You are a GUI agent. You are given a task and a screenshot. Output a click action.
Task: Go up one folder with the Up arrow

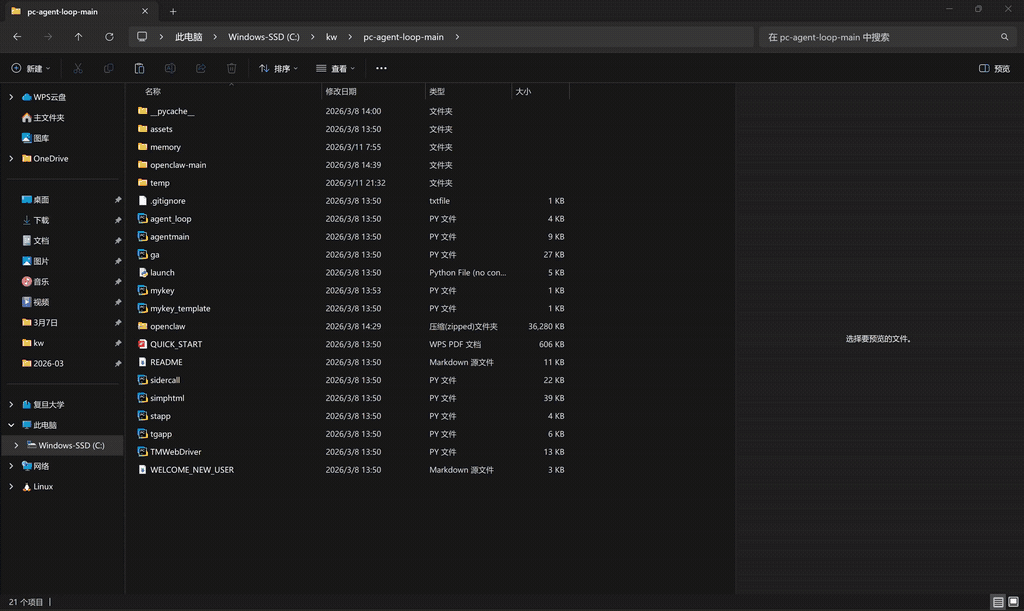click(78, 37)
